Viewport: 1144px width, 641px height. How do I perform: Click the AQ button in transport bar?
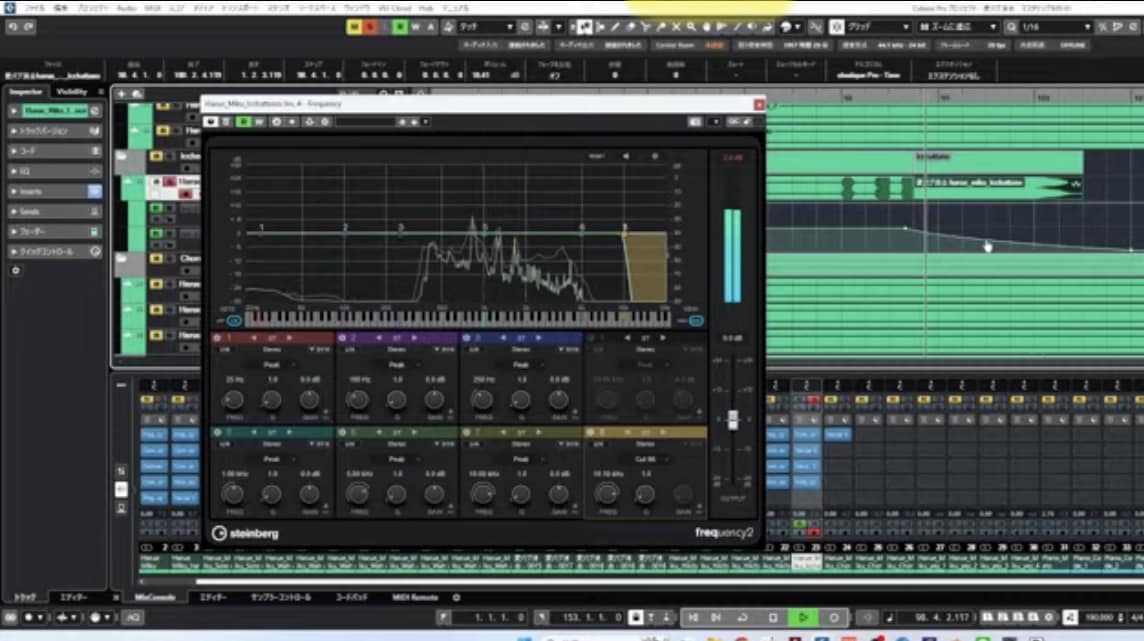pyautogui.click(x=133, y=618)
